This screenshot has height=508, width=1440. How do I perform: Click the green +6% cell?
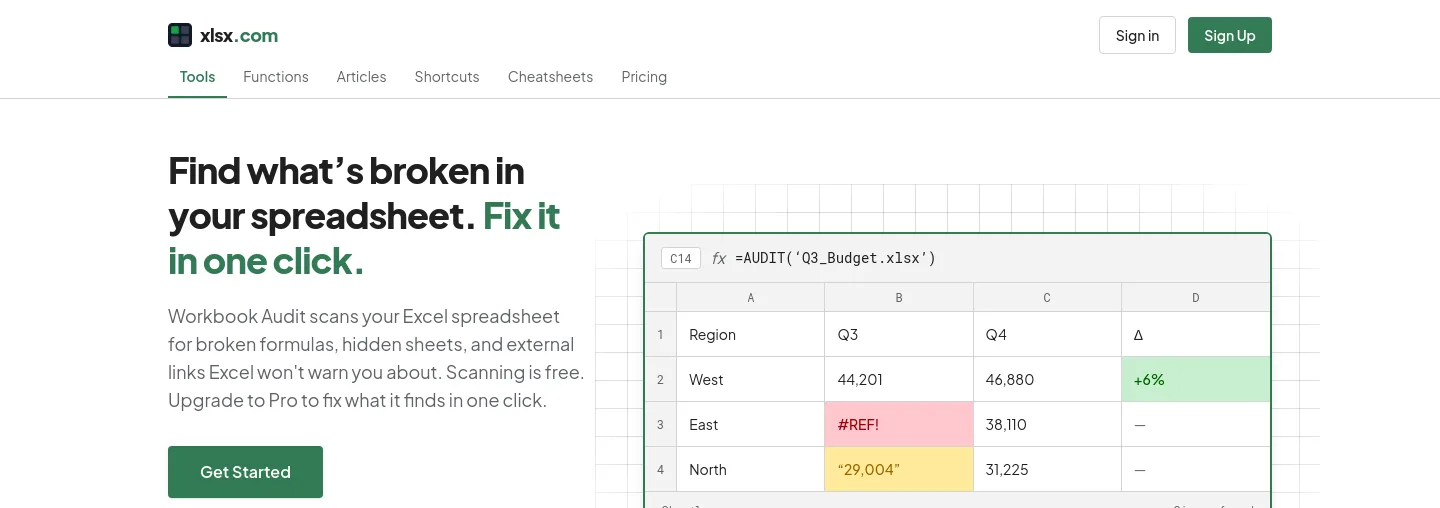click(x=1196, y=379)
